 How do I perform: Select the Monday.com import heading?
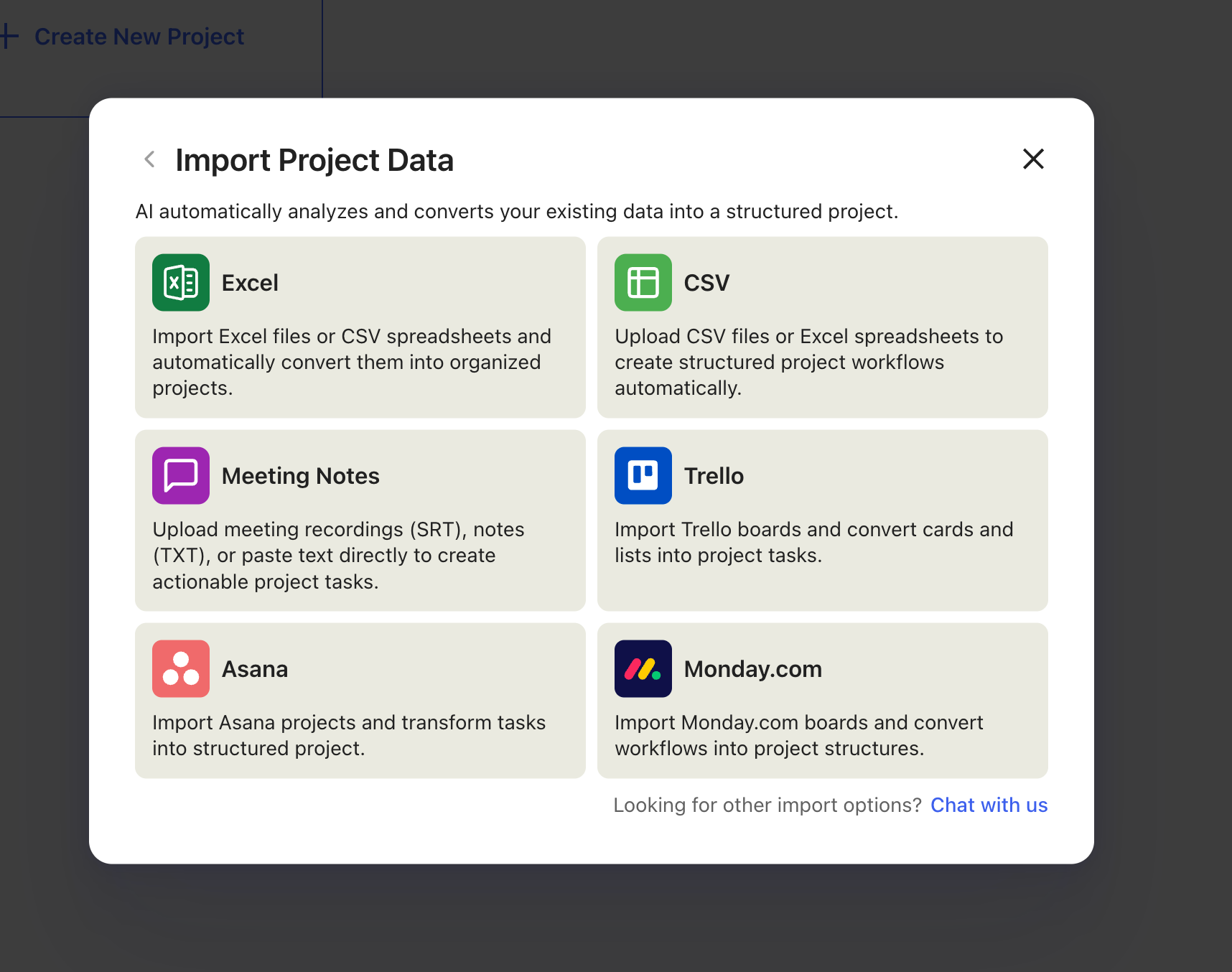(752, 669)
